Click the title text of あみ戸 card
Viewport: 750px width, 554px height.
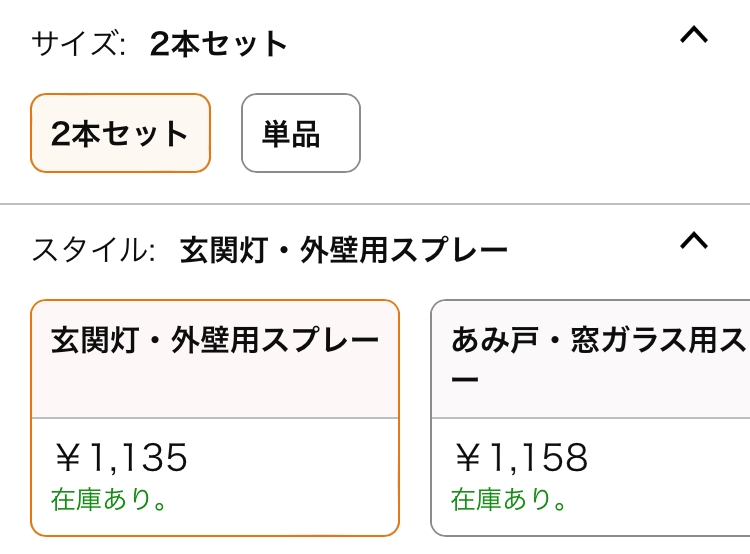[600, 354]
